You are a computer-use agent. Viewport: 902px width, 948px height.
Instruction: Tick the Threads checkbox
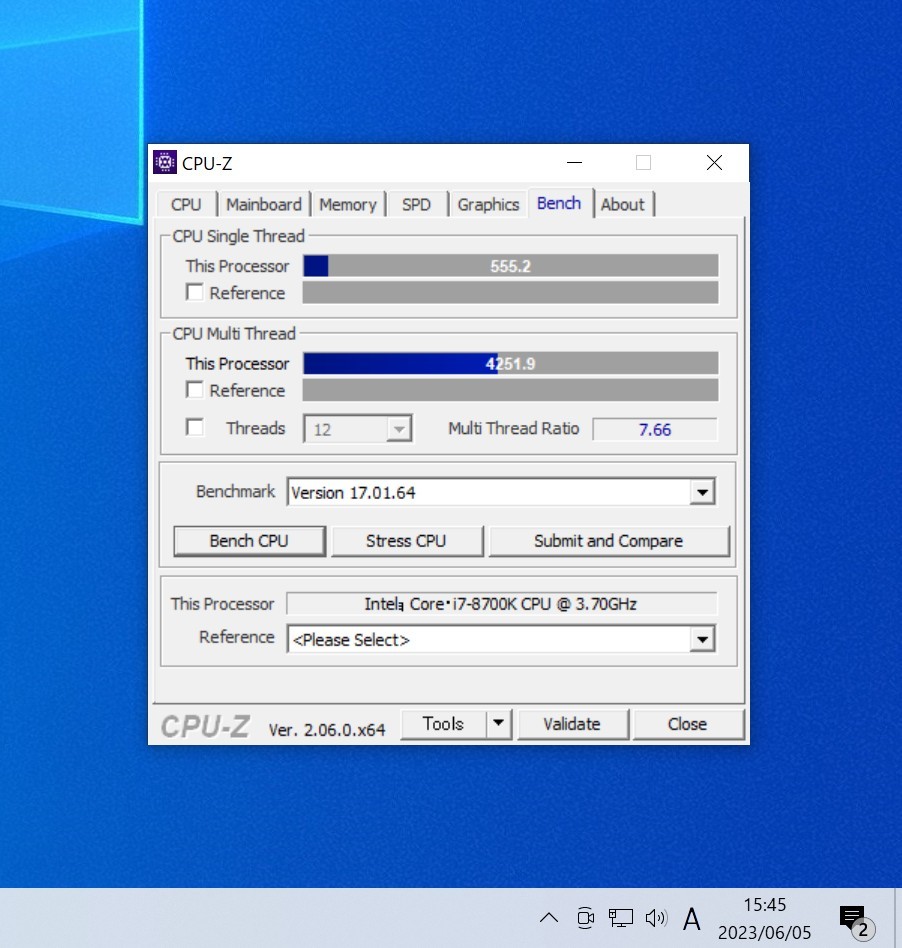pos(195,427)
